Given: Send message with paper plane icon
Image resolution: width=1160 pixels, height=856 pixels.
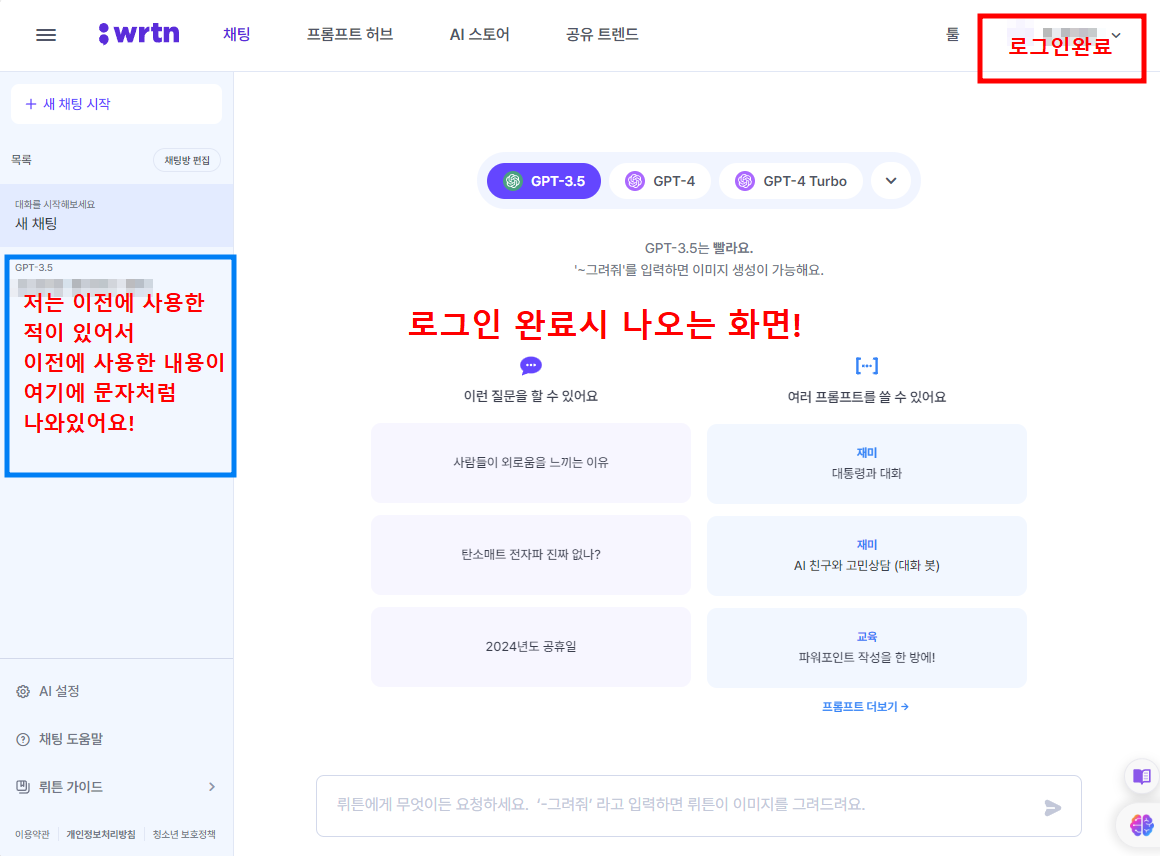Looking at the screenshot, I should (1052, 807).
